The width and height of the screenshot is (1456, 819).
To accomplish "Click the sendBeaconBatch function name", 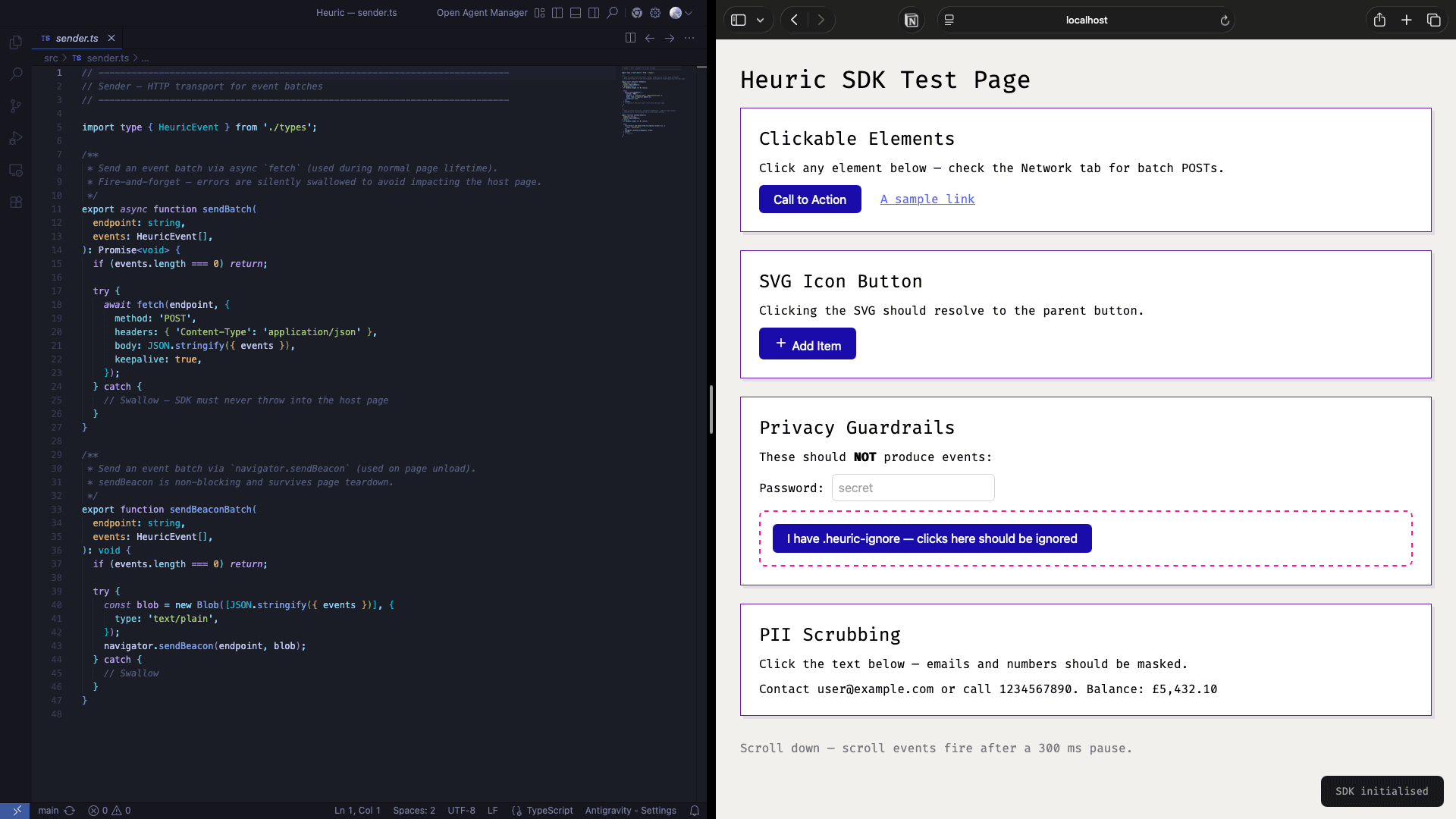I will click(210, 510).
